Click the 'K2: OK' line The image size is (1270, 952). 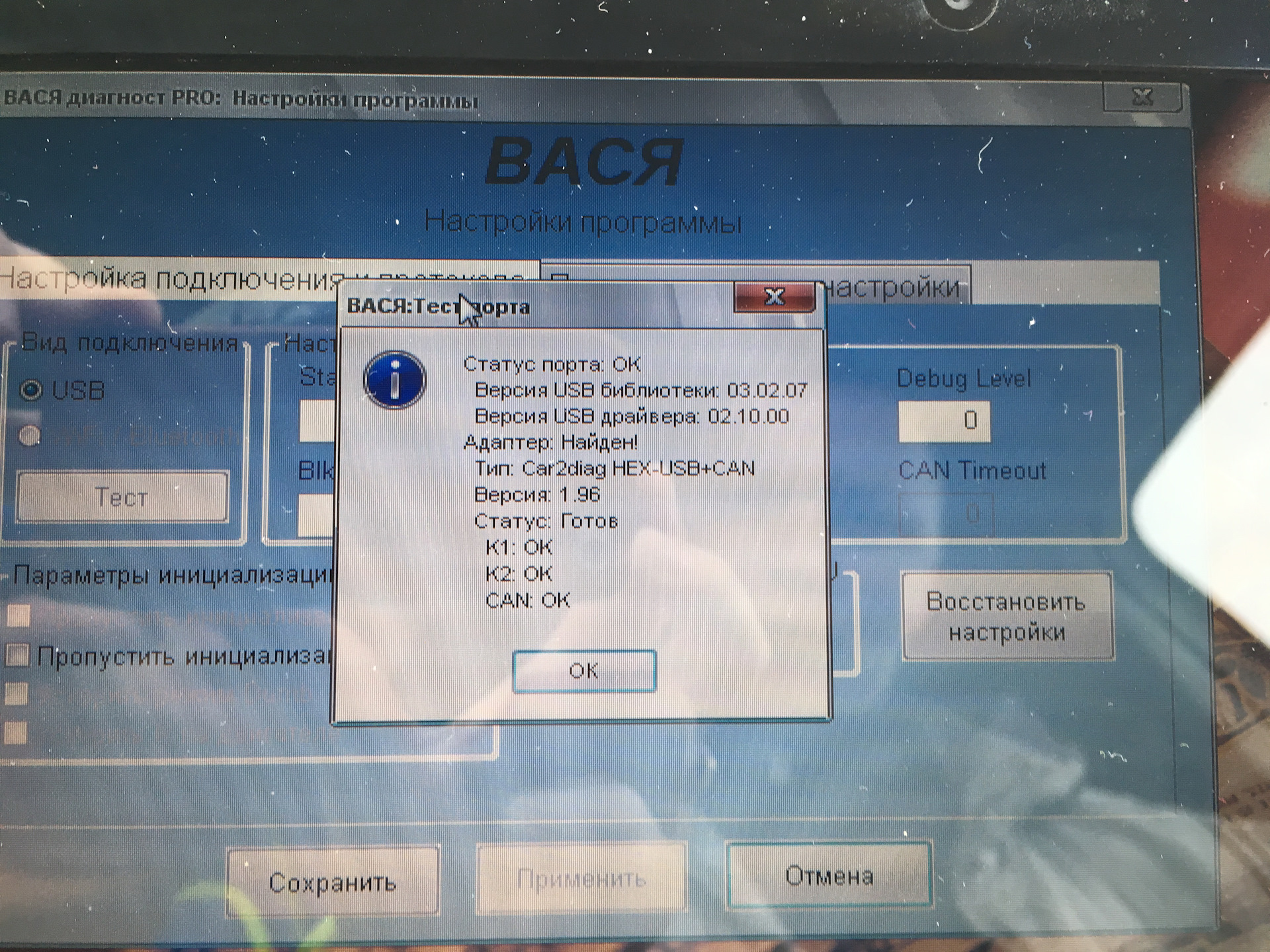519,574
